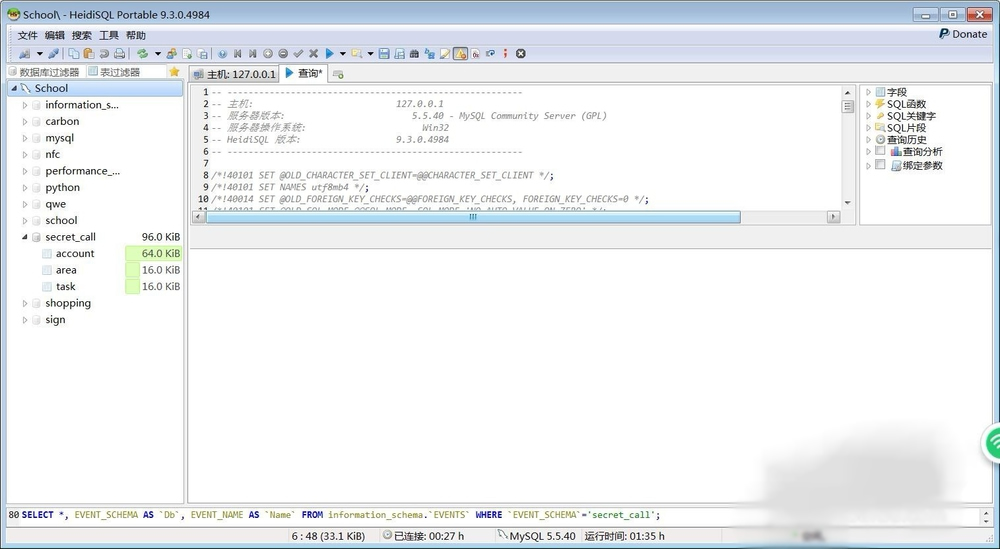Run the query with the blue execute arrow

pyautogui.click(x=328, y=54)
